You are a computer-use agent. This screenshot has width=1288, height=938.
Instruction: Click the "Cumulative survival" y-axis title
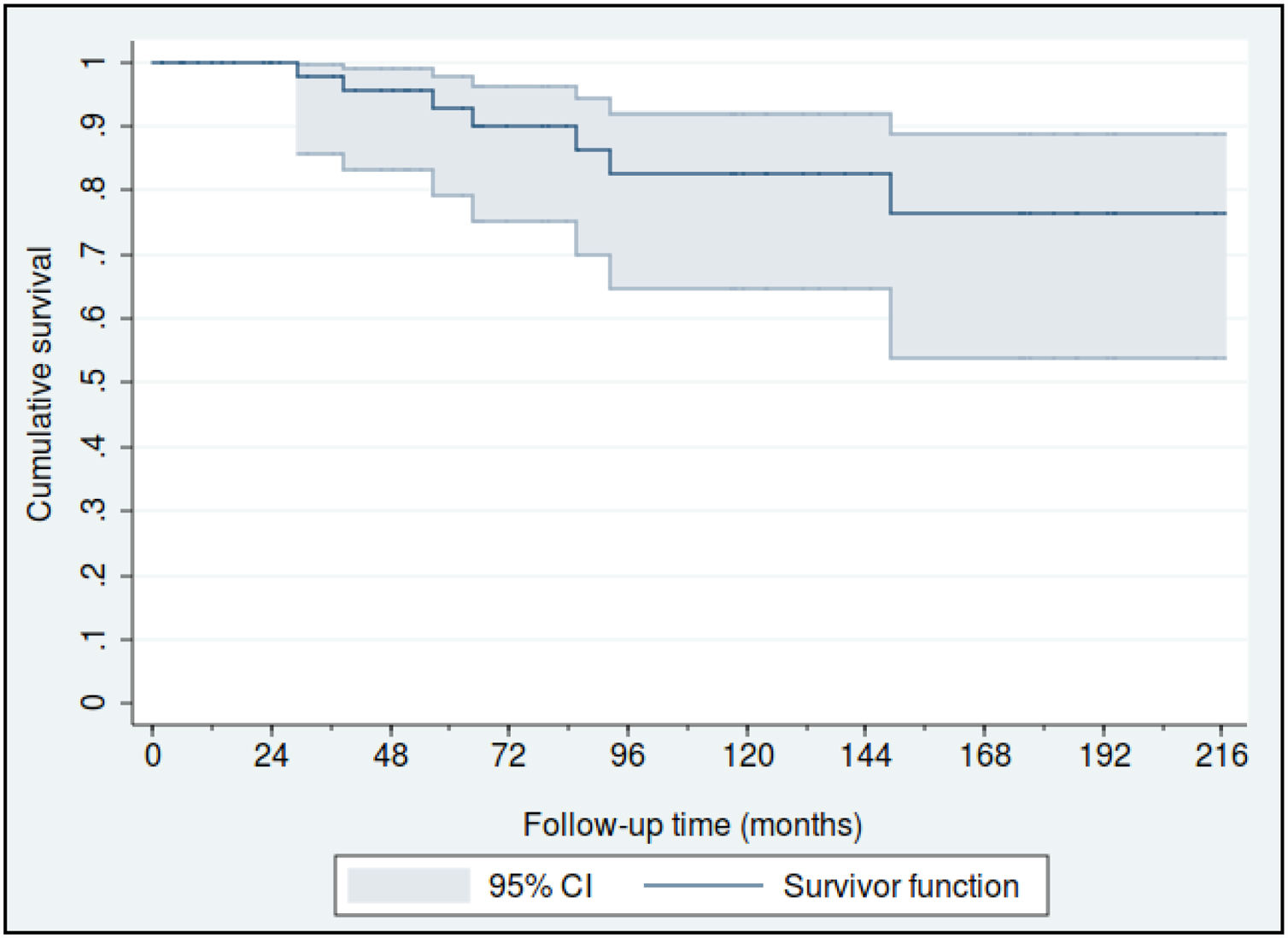pos(39,384)
